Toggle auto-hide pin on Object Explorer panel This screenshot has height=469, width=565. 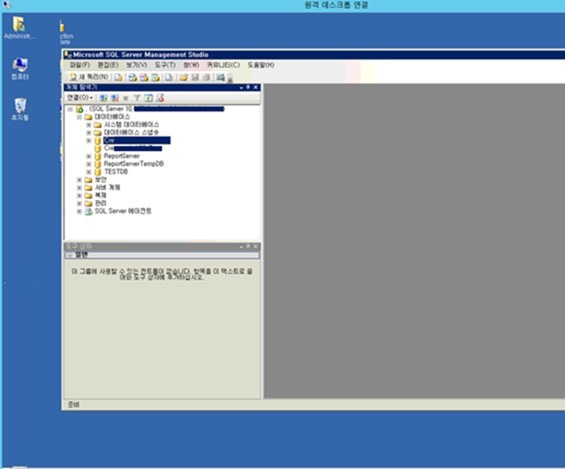tap(248, 87)
